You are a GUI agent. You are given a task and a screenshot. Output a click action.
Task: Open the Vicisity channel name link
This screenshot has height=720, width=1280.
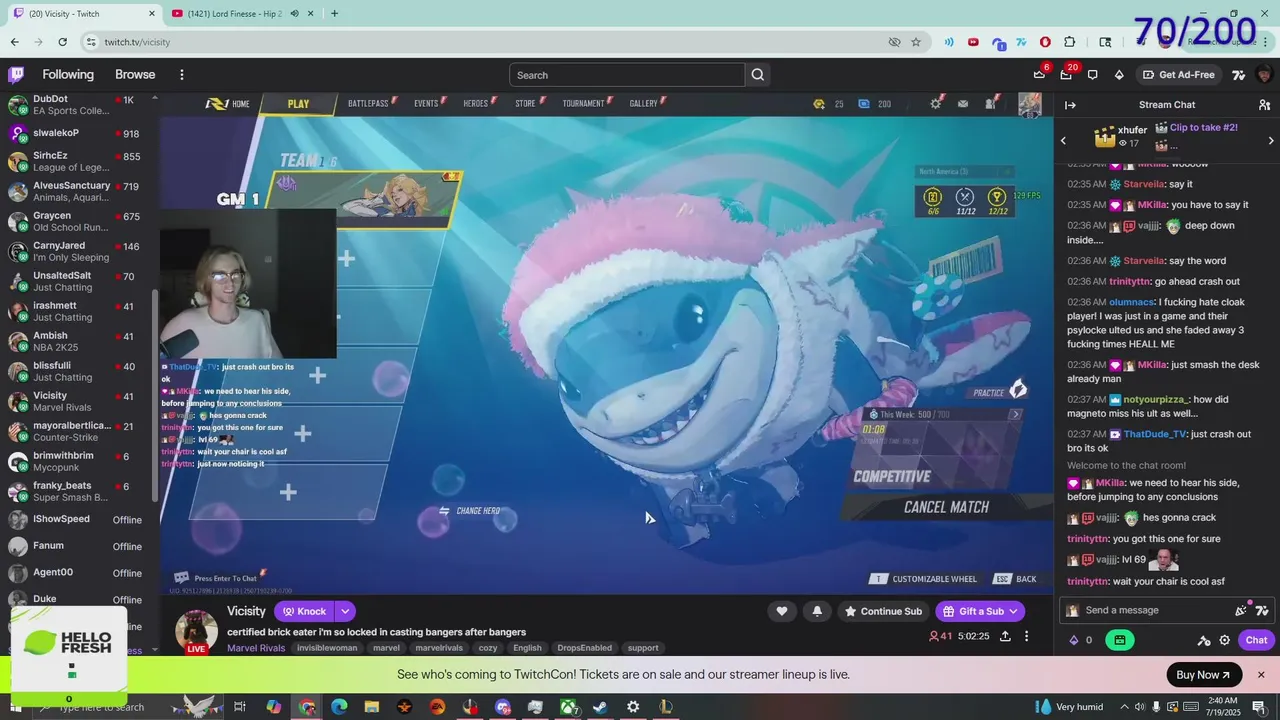click(x=246, y=611)
